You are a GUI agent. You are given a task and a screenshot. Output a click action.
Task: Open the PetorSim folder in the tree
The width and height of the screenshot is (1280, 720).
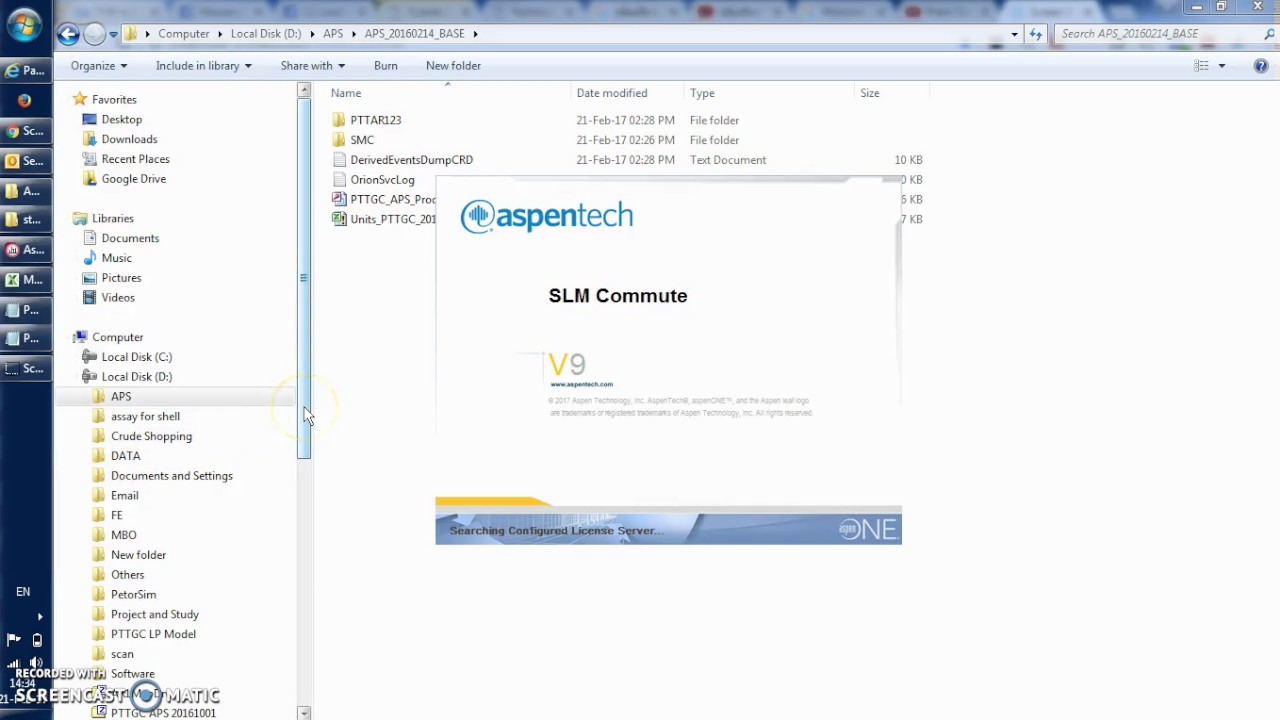click(x=133, y=595)
